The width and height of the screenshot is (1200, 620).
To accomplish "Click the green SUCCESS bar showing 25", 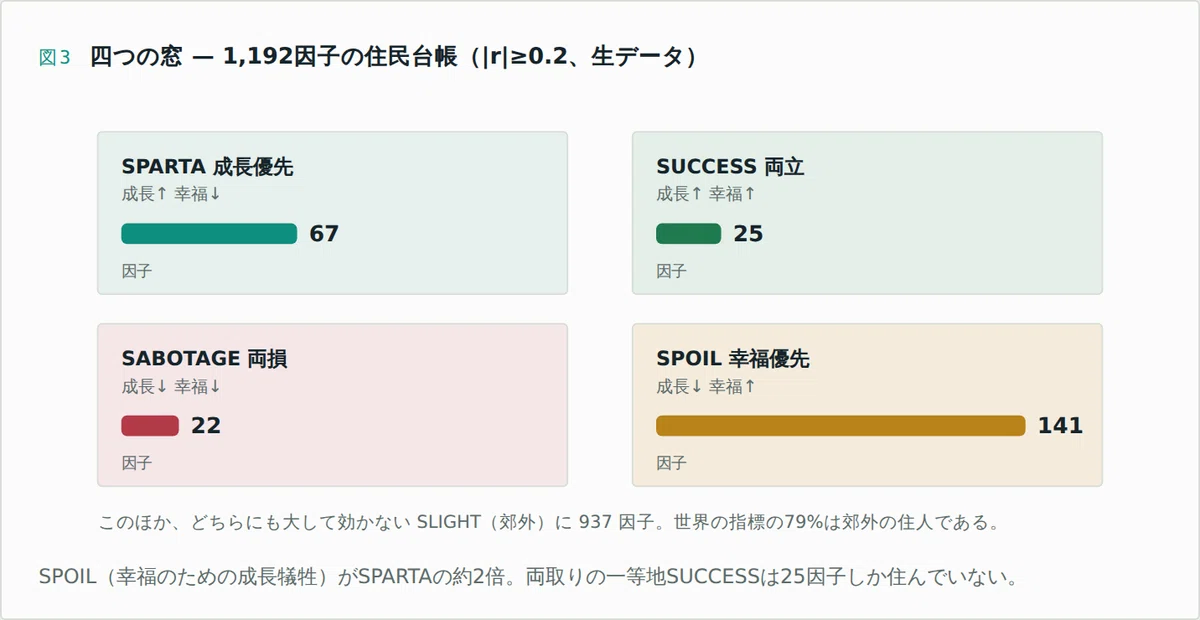I will pyautogui.click(x=688, y=234).
